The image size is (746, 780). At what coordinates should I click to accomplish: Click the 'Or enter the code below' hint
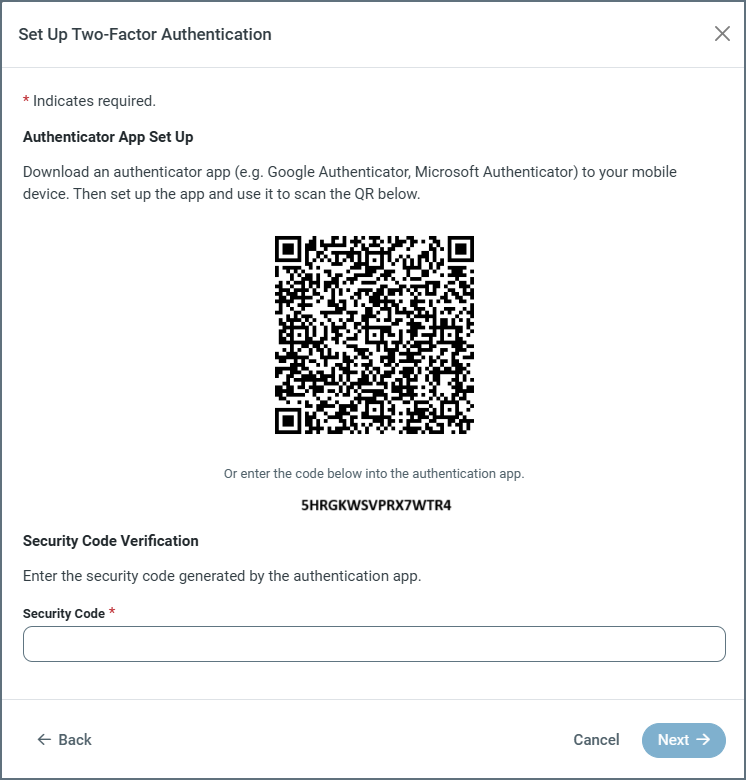(374, 474)
